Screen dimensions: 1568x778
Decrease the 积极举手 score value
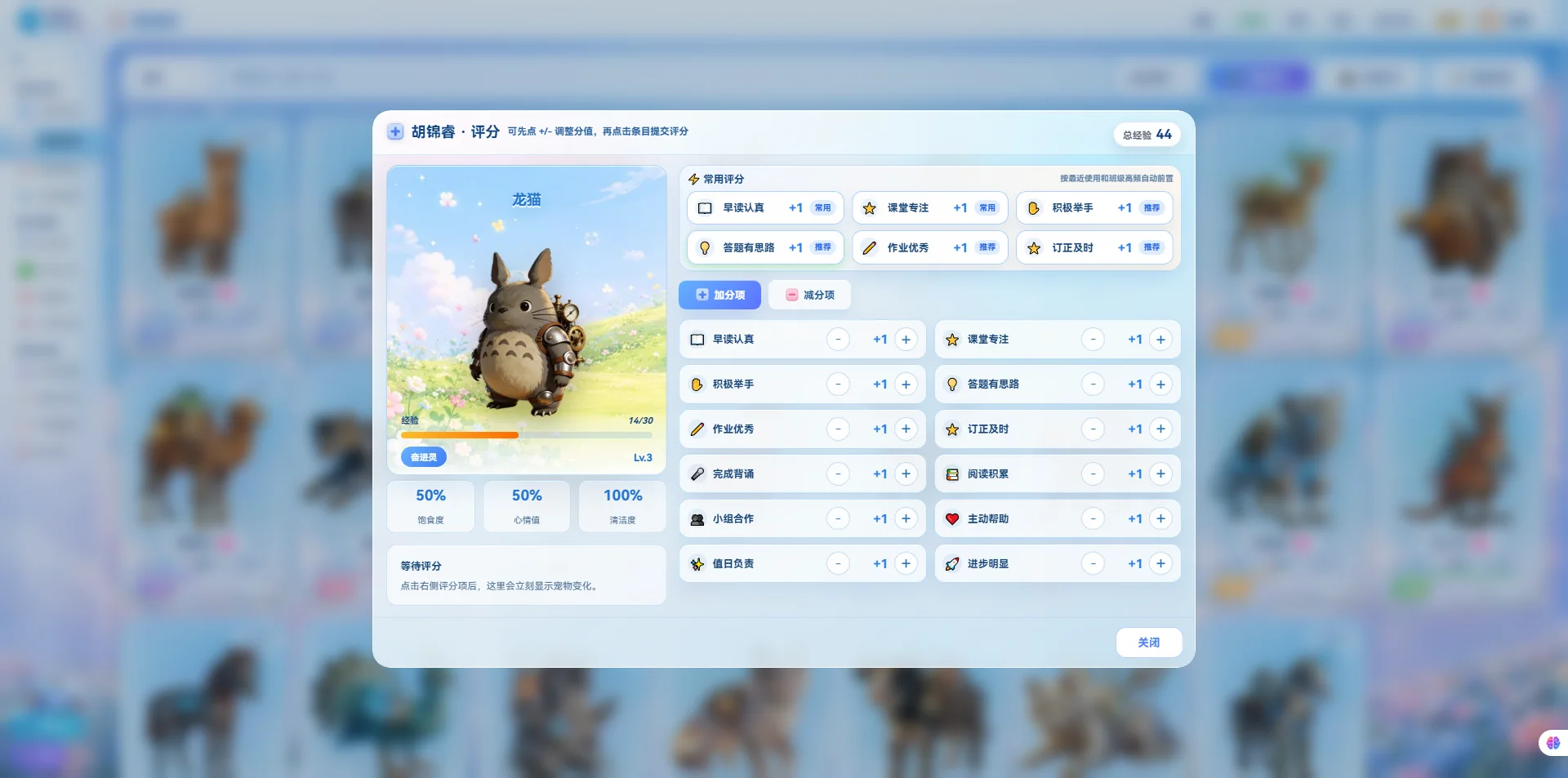click(x=838, y=385)
